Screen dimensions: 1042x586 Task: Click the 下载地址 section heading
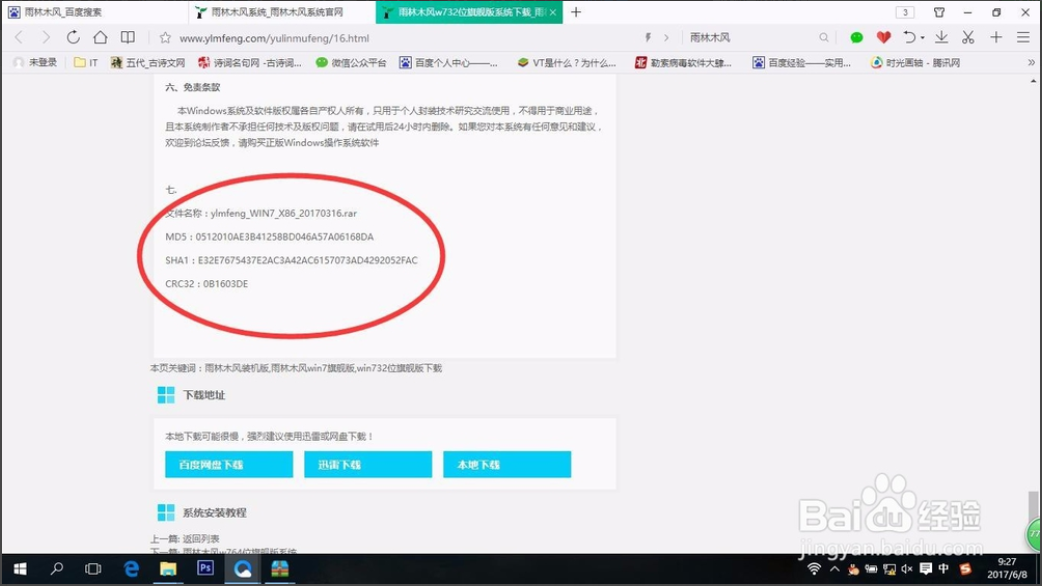point(204,395)
